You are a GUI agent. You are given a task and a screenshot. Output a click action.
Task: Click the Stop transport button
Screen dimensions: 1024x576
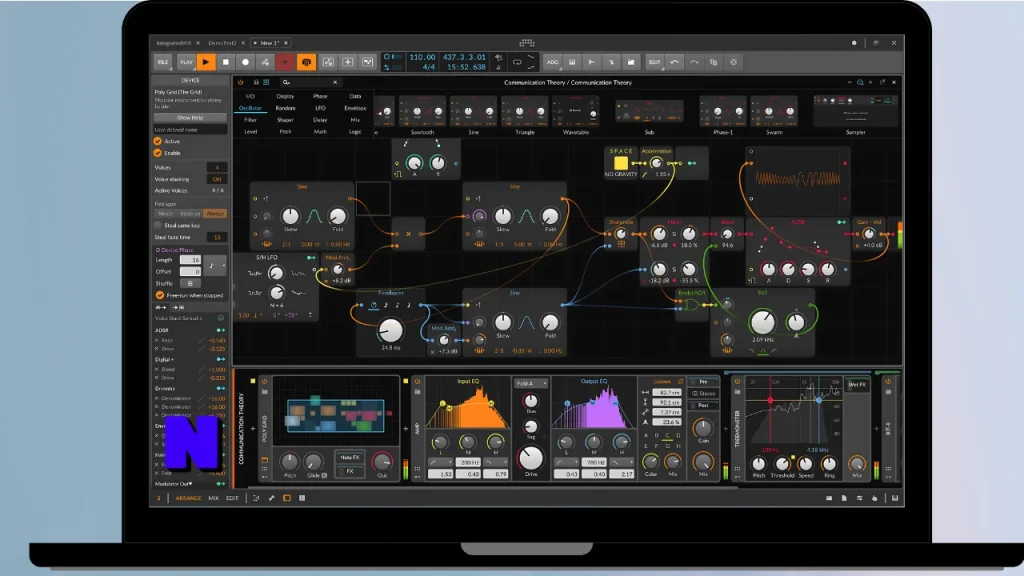(x=226, y=62)
